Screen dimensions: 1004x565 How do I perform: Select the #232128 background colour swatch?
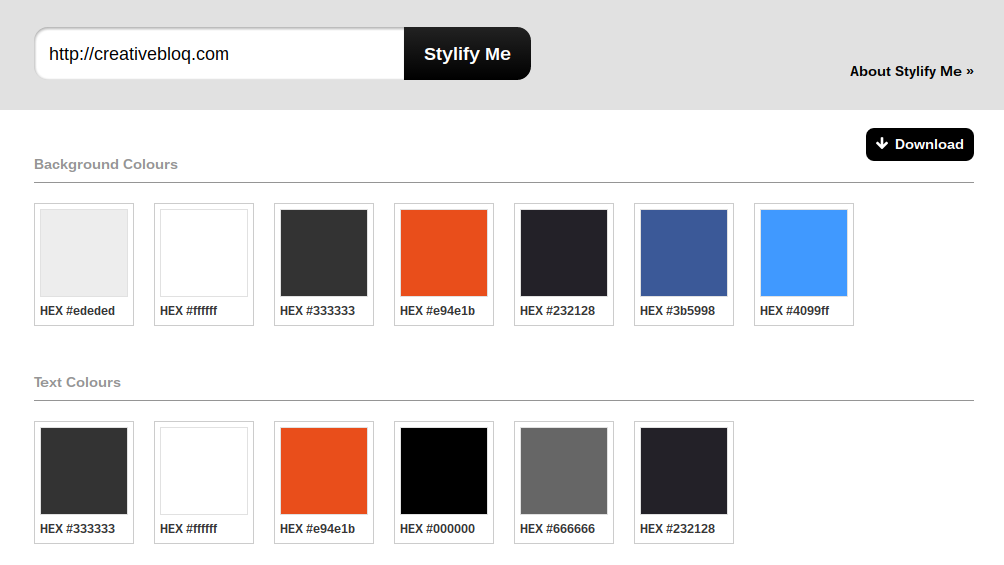564,253
